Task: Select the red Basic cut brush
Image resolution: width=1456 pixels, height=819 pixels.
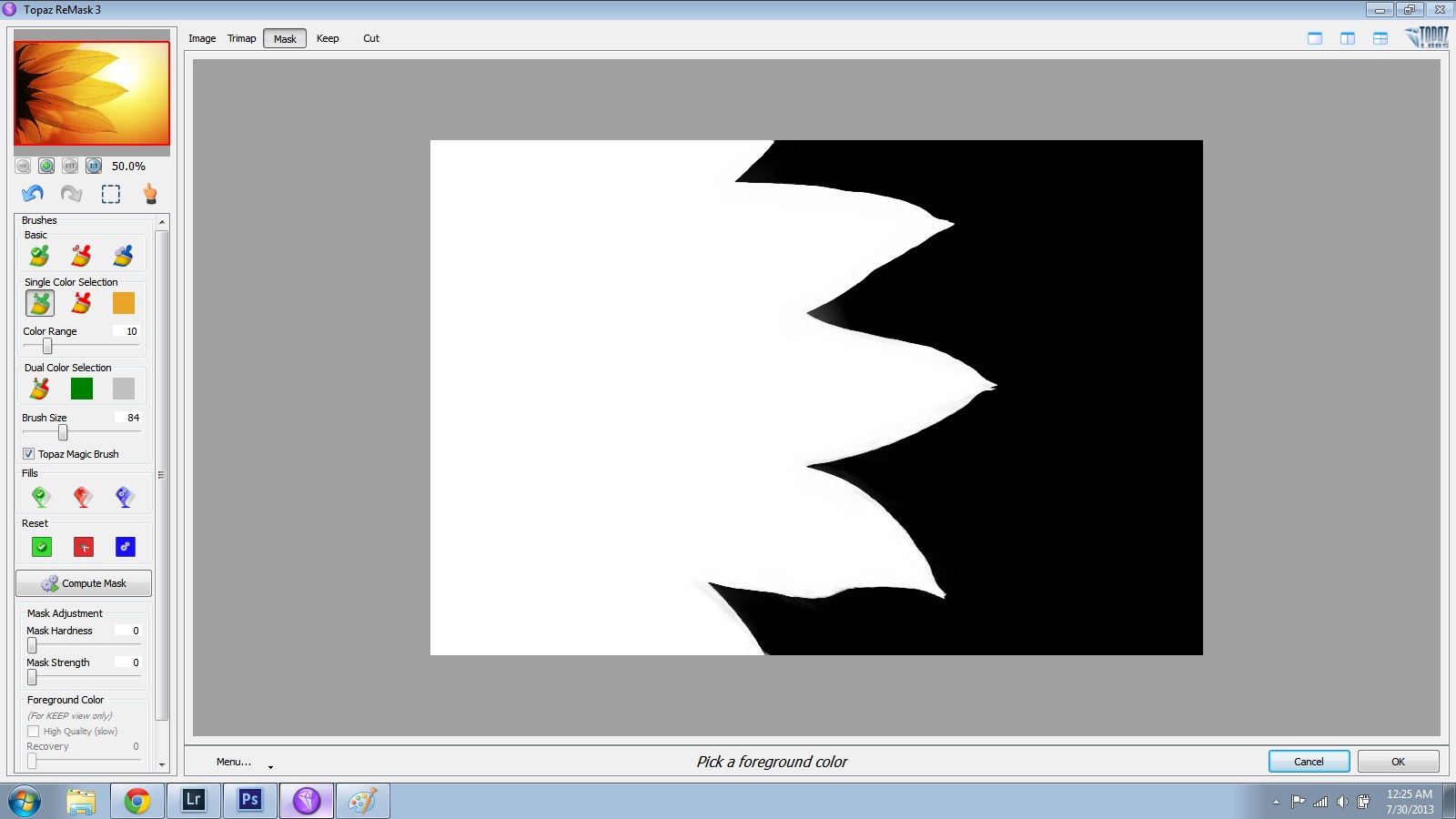Action: 82,256
